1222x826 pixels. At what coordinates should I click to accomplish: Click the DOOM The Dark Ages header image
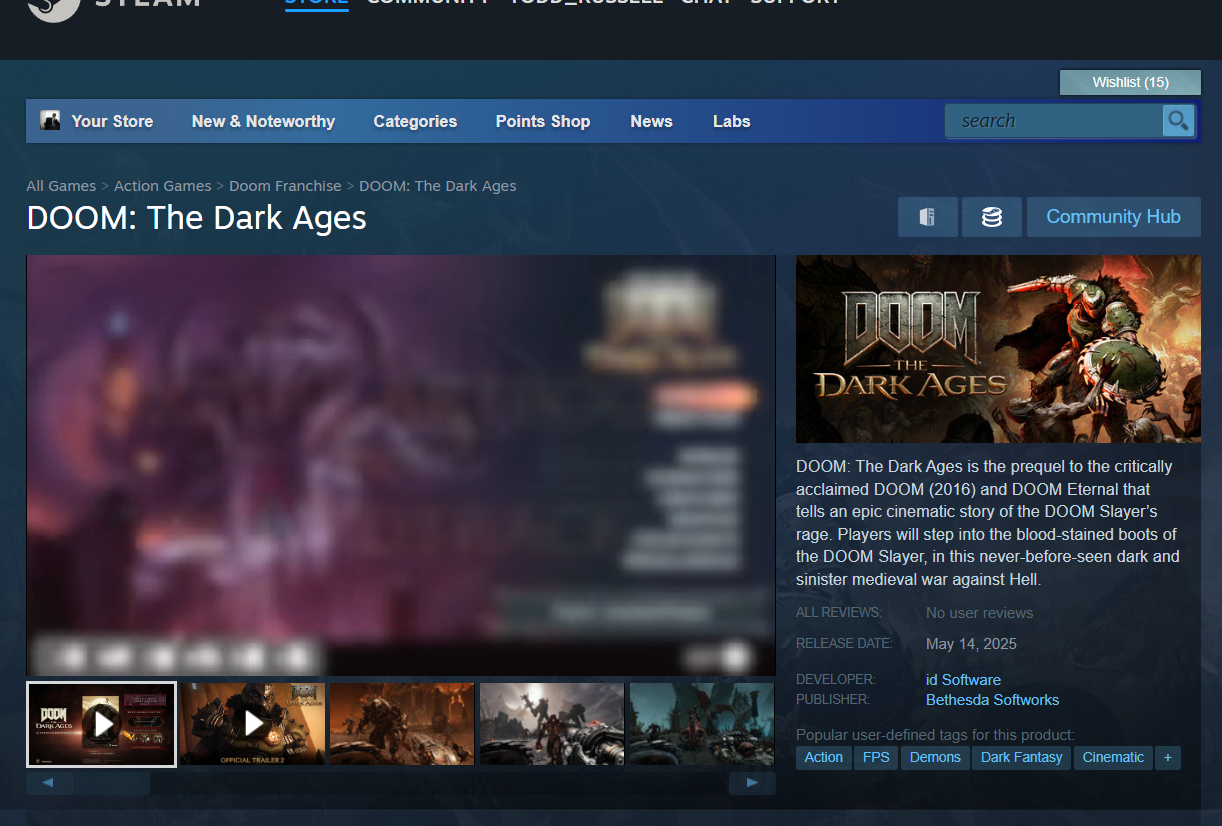click(998, 349)
